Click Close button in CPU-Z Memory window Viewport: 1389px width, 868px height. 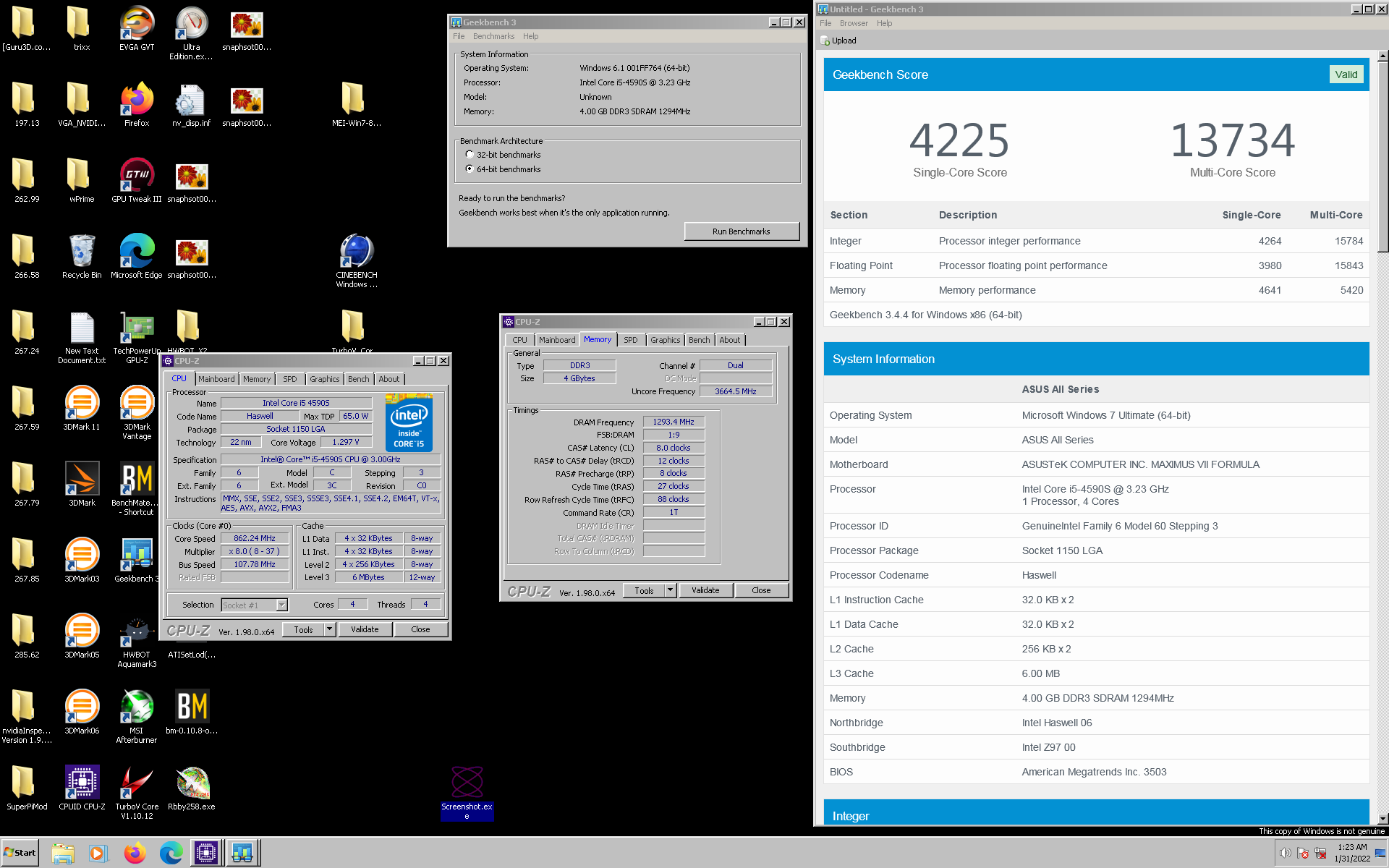coord(761,590)
